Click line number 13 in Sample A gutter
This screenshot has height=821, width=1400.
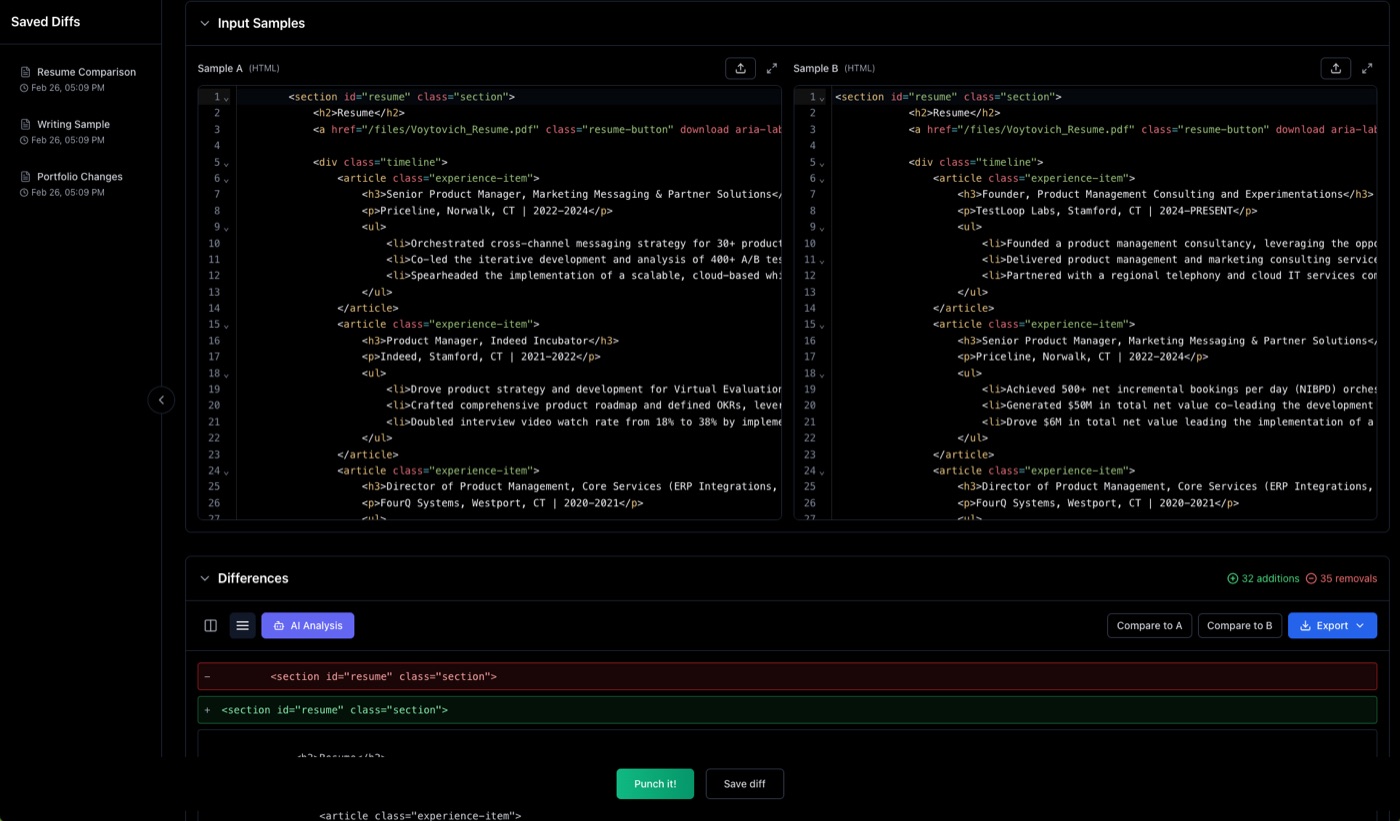click(214, 292)
